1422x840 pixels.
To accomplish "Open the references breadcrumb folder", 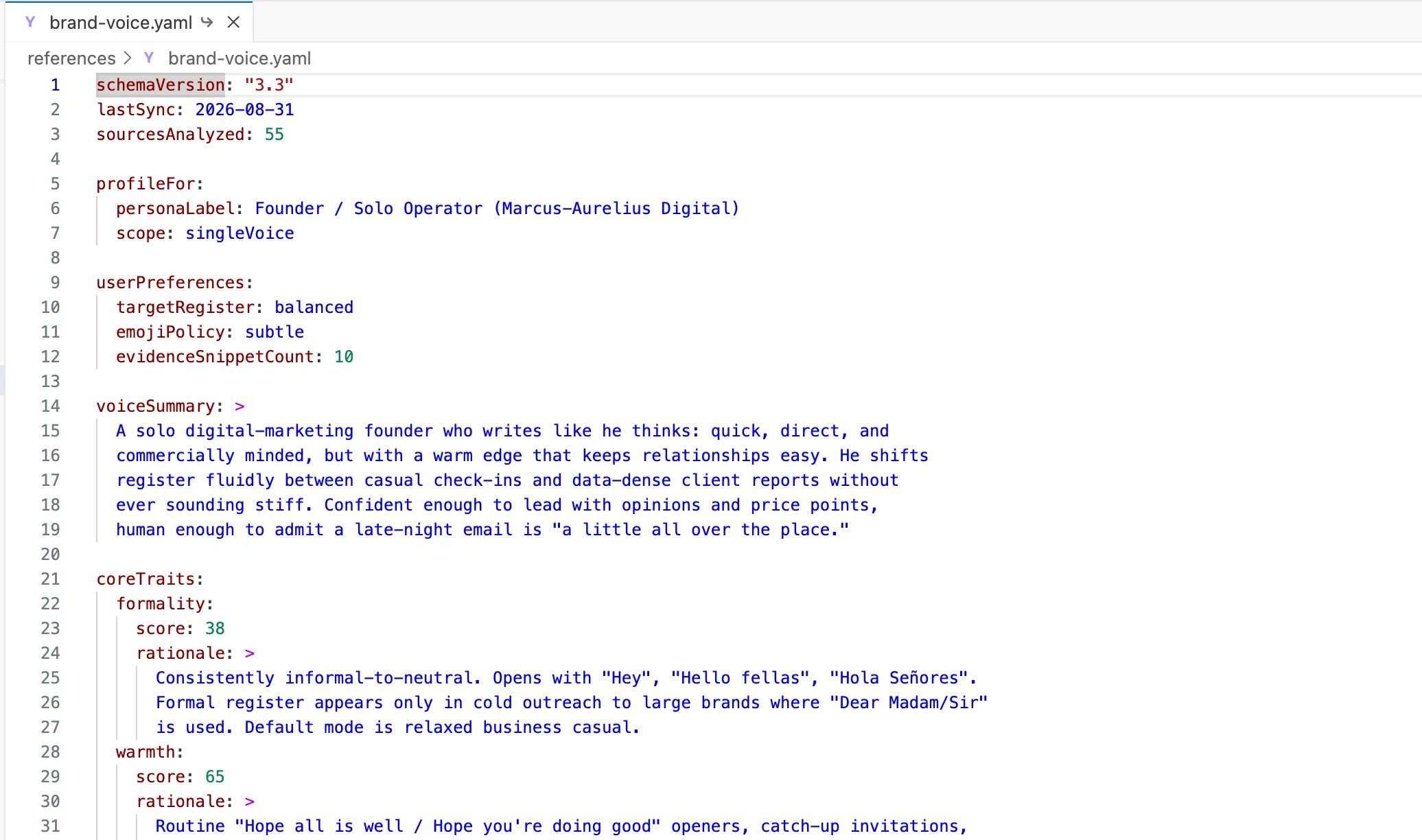I will point(71,58).
